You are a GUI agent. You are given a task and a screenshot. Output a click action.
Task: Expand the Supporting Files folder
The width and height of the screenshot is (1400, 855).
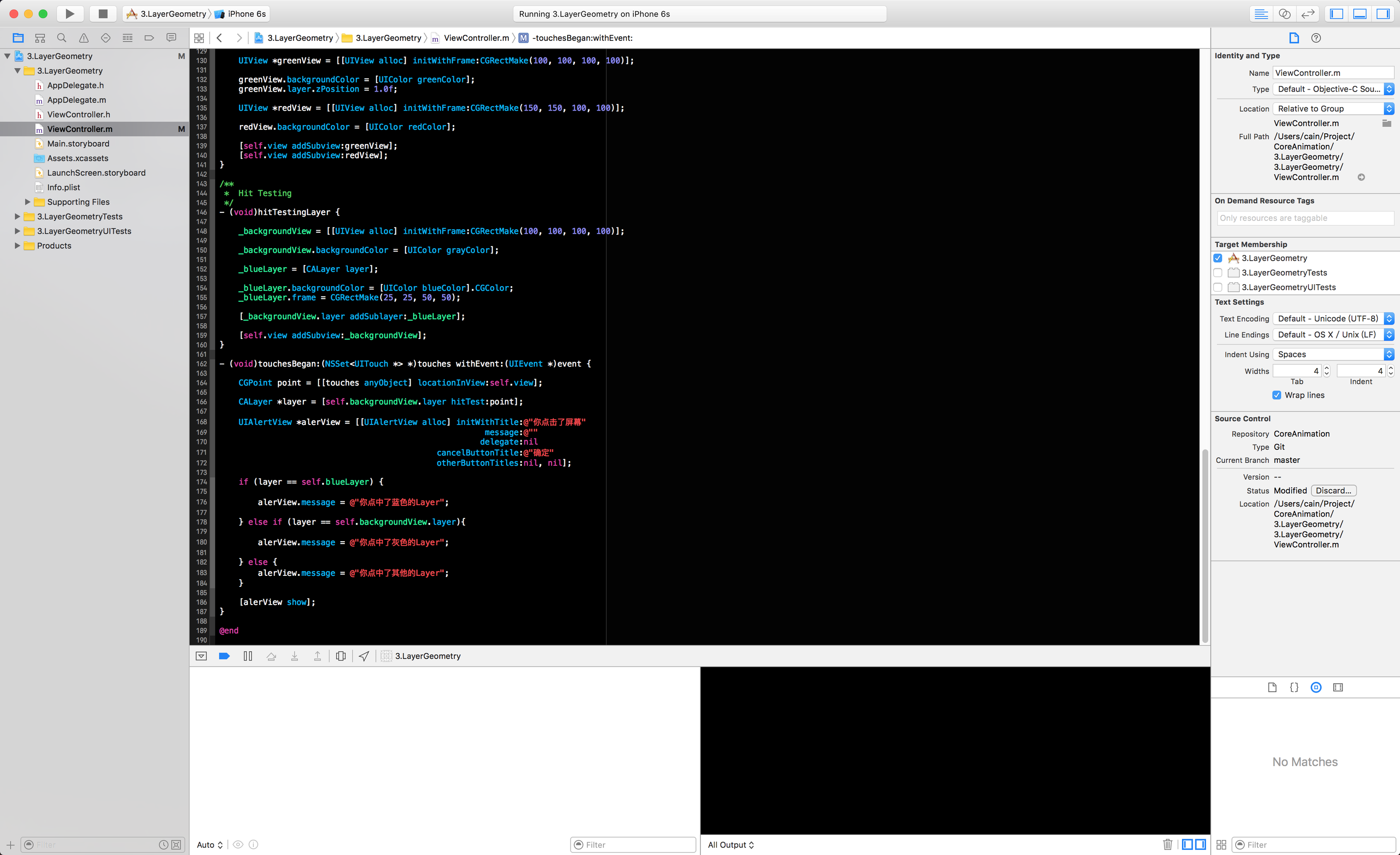(27, 202)
